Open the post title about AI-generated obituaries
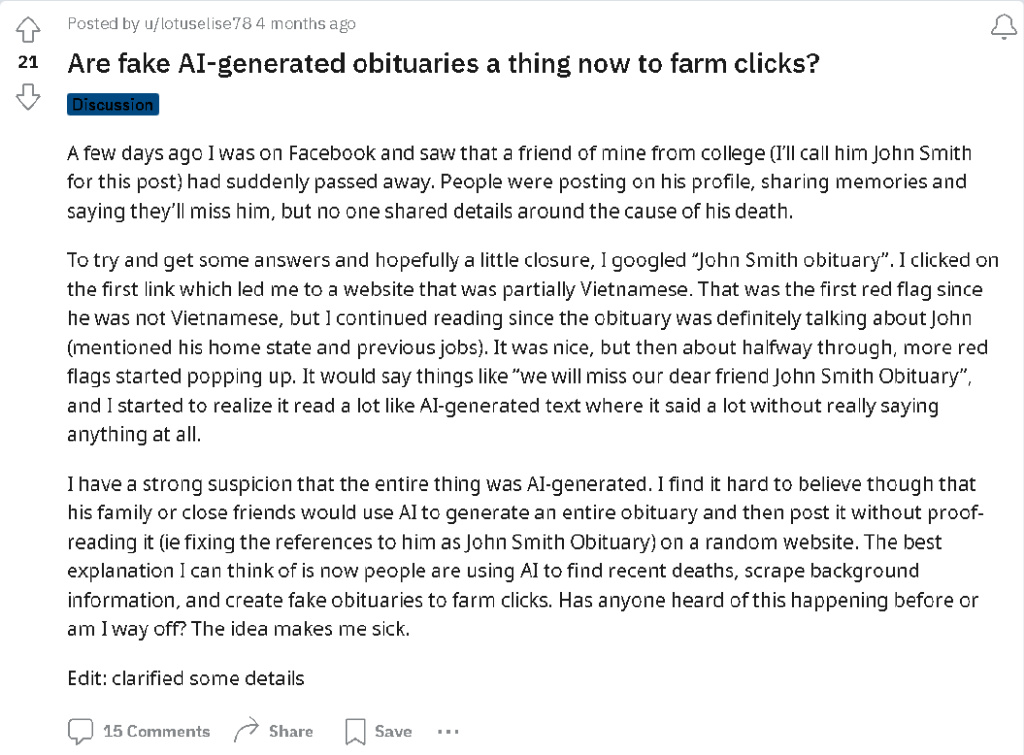Screen dimensions: 1024x755 [x=443, y=64]
